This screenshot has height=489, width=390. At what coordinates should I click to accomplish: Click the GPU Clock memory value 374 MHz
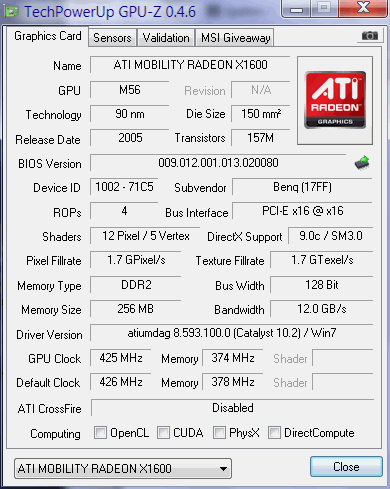click(x=233, y=358)
